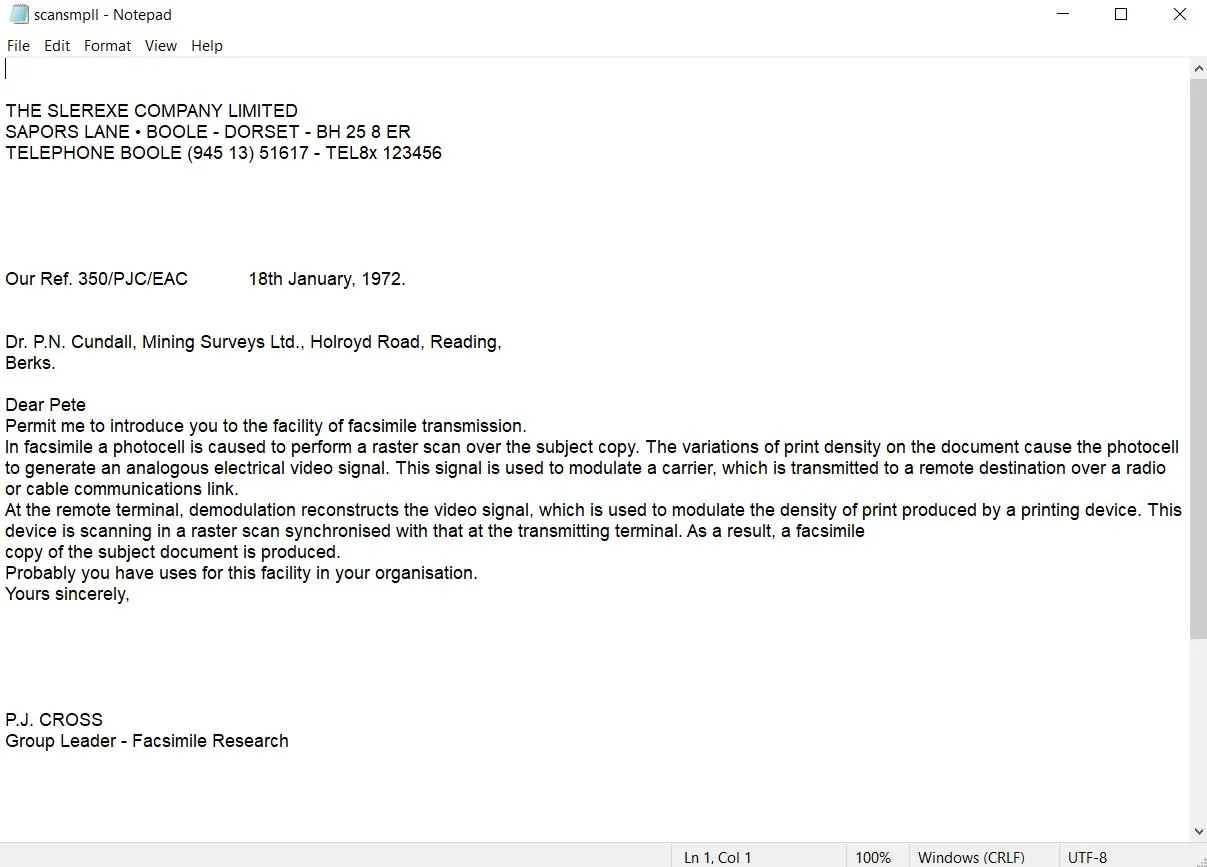Click on the 'P.J. CROSS' signature text
Screen dimensions: 1207x867
(54, 720)
